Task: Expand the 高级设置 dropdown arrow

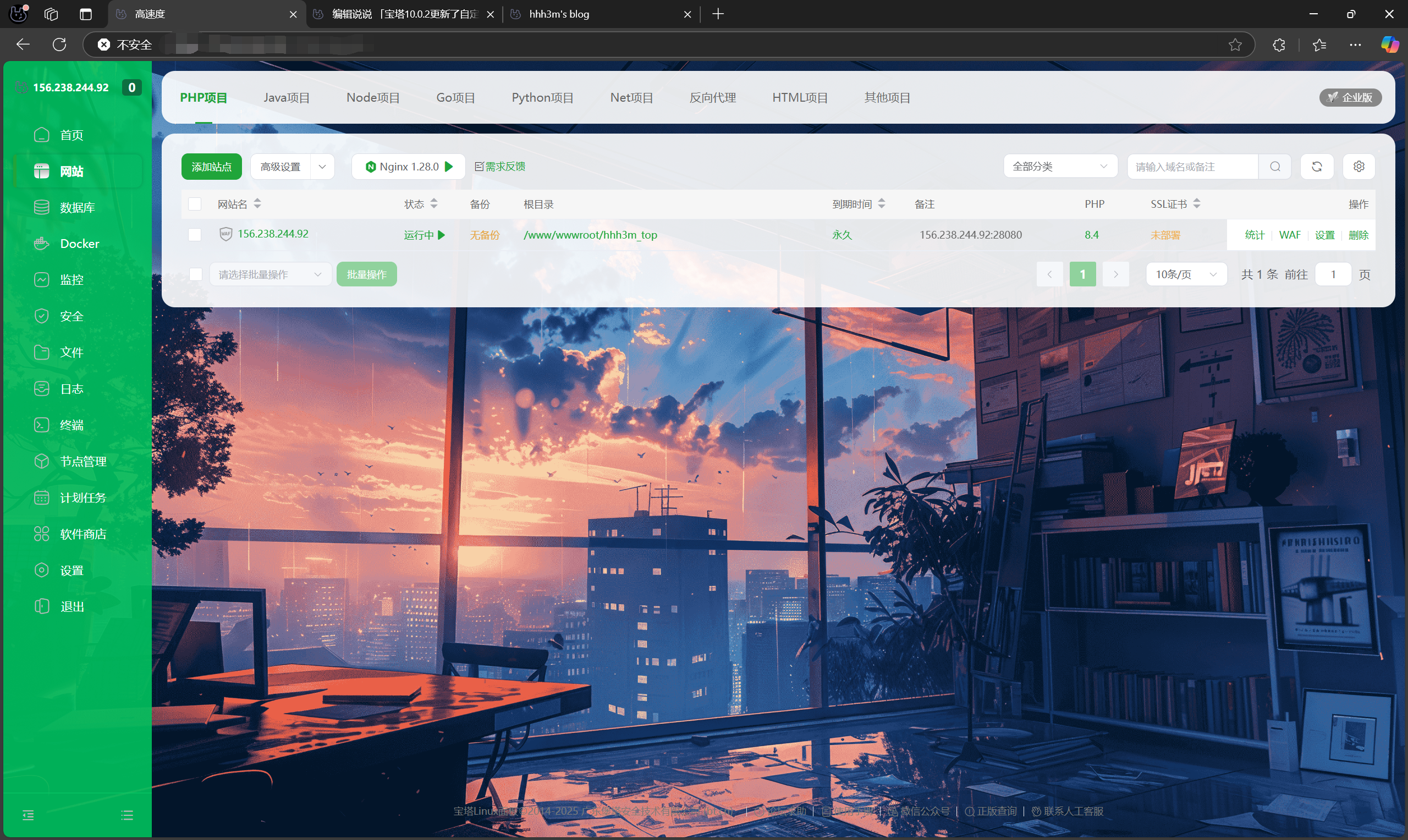Action: (x=322, y=167)
